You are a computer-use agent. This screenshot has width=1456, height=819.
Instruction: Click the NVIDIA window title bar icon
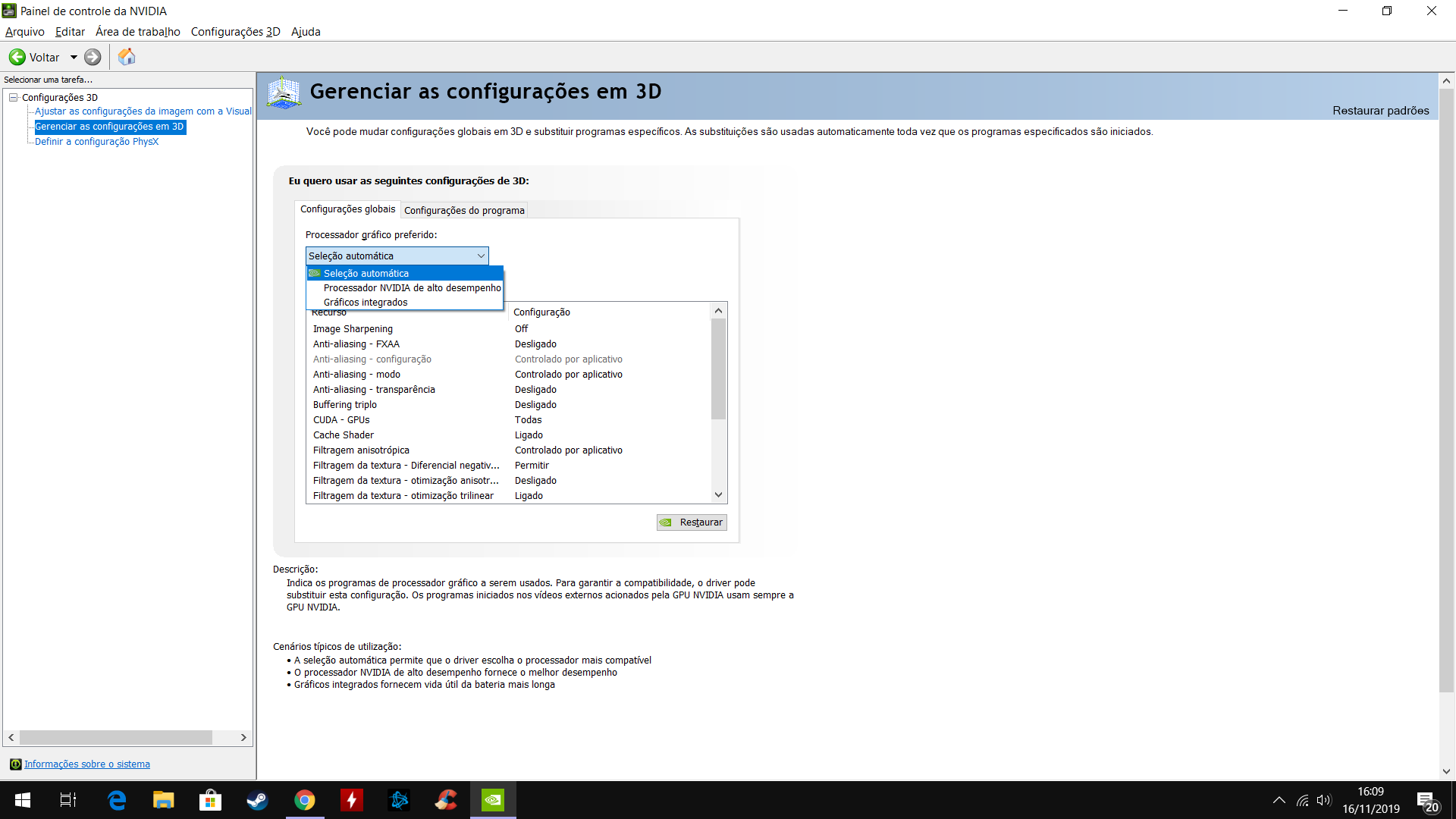point(9,11)
